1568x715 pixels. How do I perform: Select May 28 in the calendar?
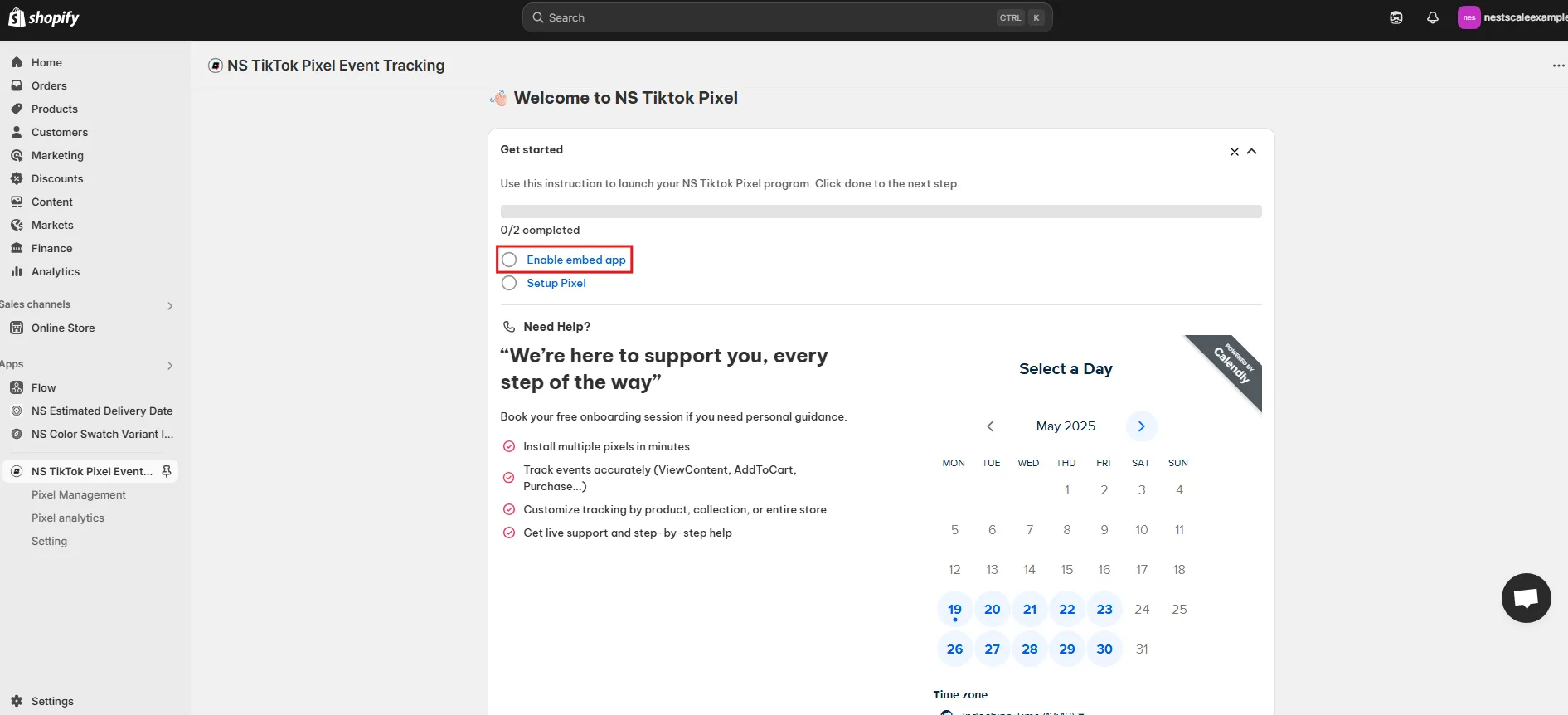[x=1030, y=649]
